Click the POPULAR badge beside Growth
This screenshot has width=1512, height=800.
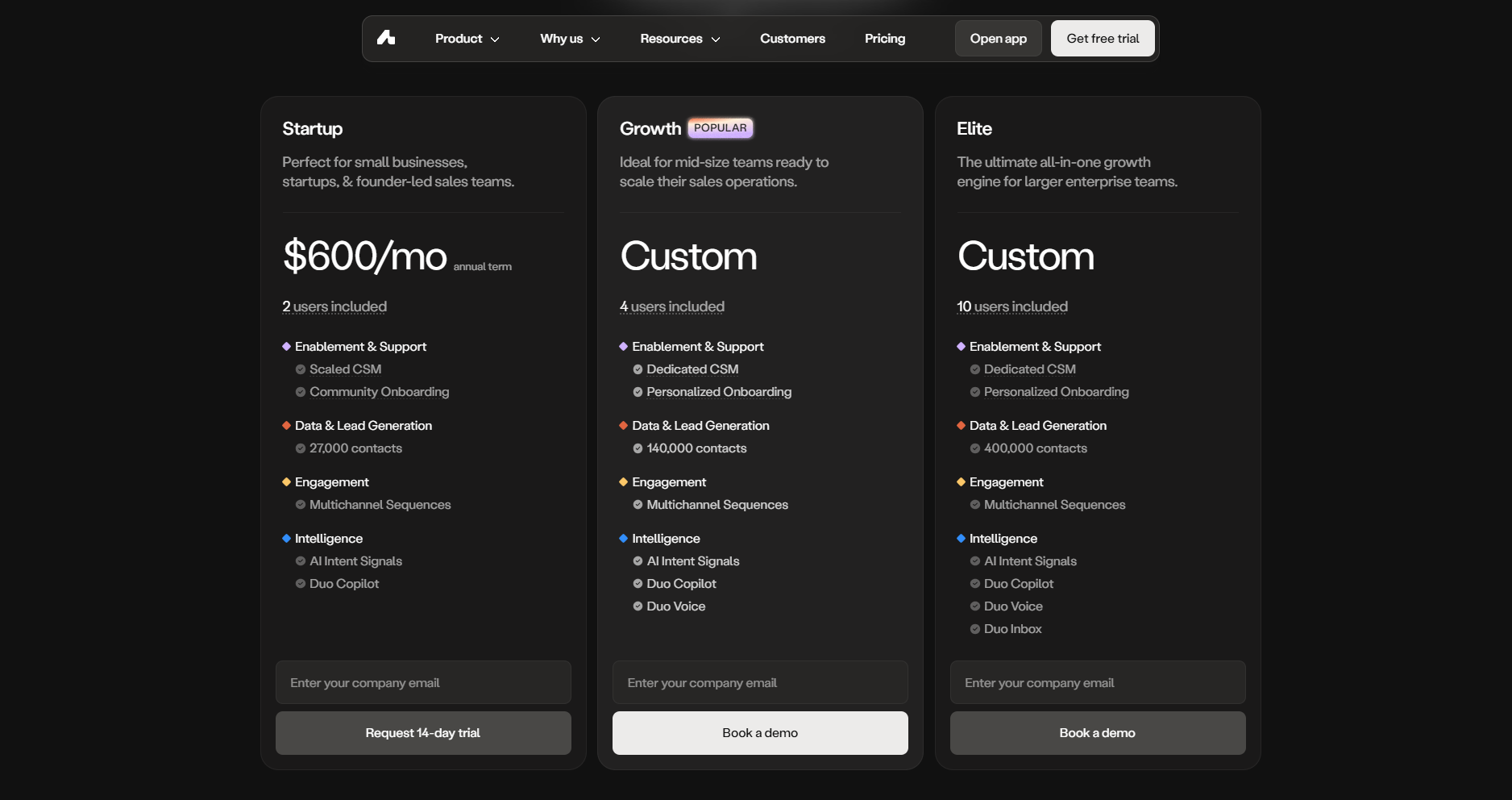(721, 127)
